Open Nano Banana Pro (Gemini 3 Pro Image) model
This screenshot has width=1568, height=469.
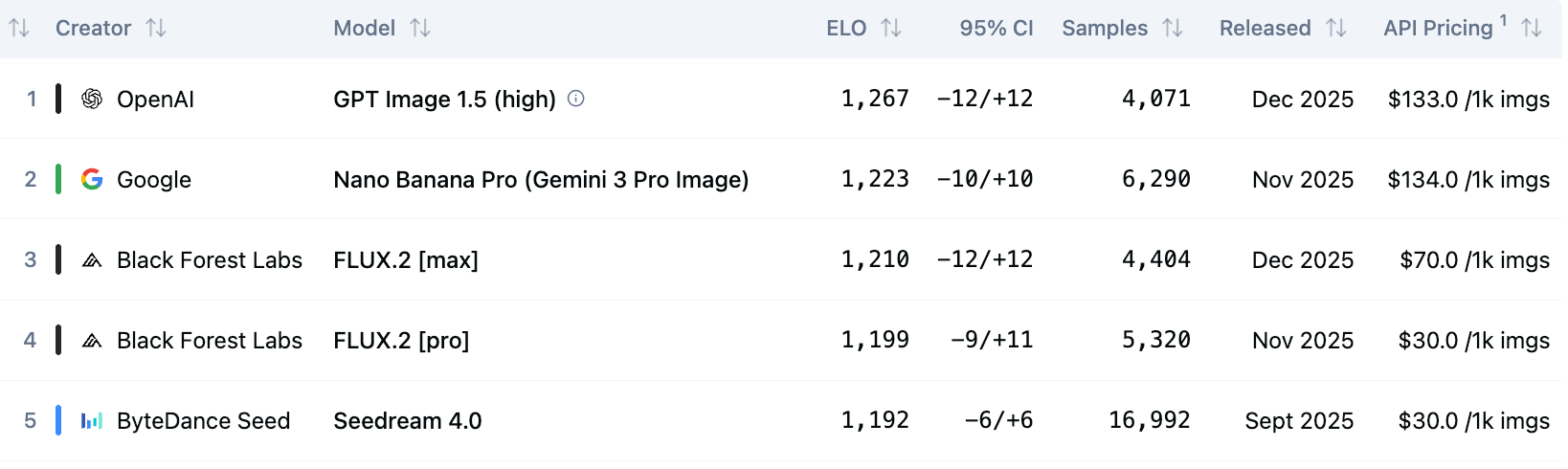[541, 179]
